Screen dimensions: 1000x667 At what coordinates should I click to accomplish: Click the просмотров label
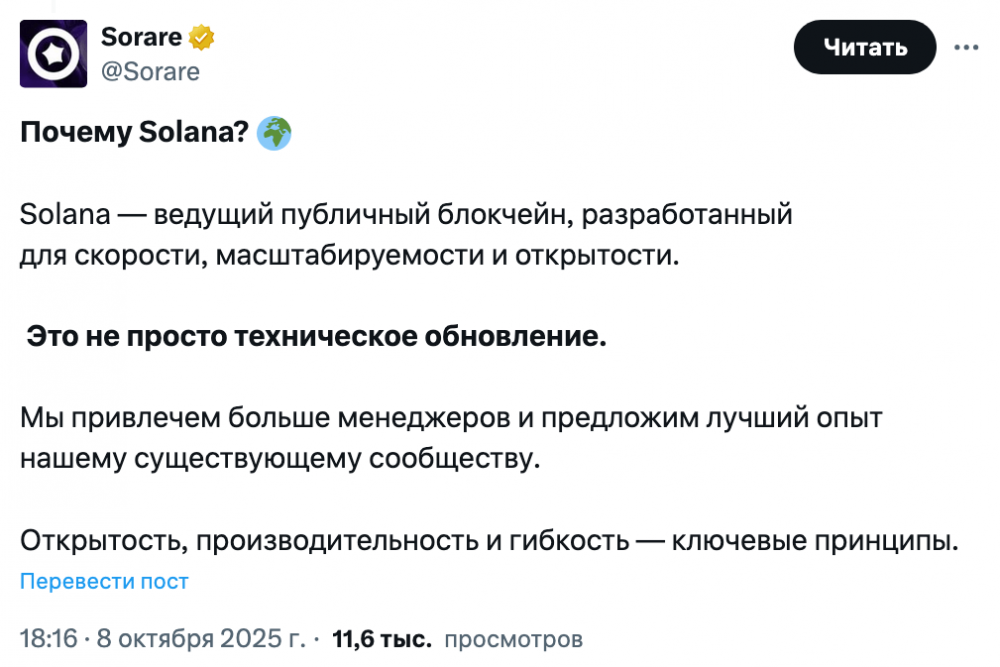pyautogui.click(x=513, y=638)
